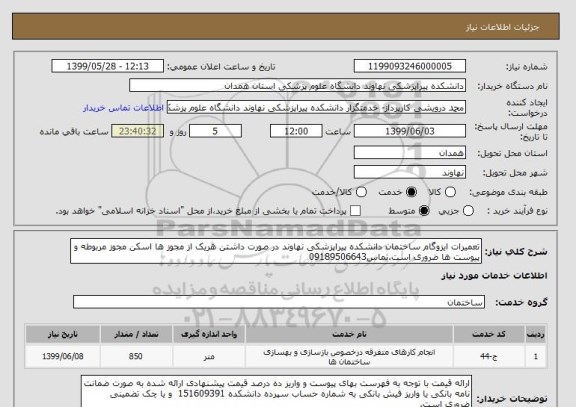Screen dimensions: 576x407
Task: Click the نوع فرآیند خرید label
Action: (517, 211)
